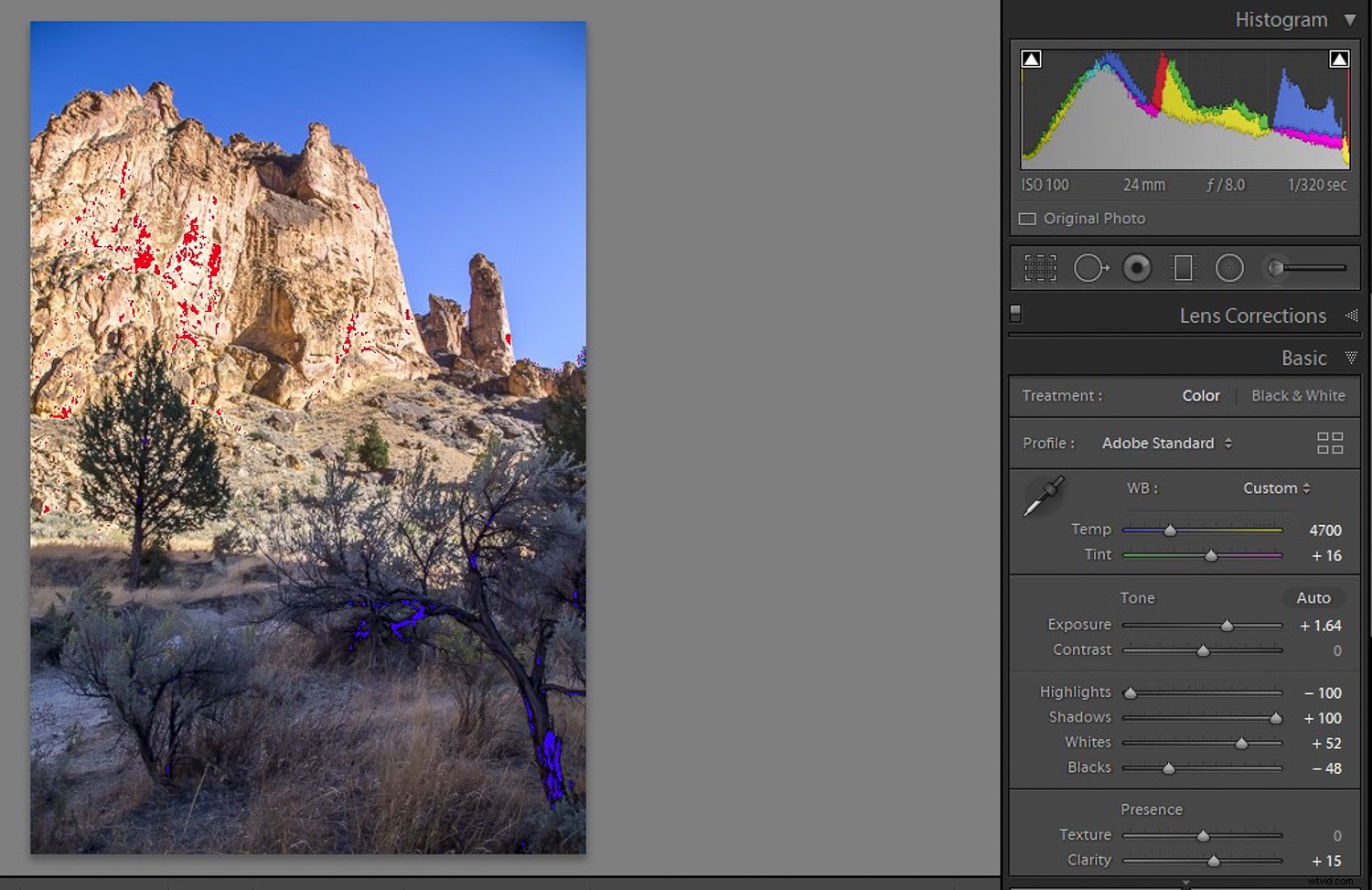Switch Treatment to Black & White
Viewport: 1372px width, 890px height.
coord(1298,395)
